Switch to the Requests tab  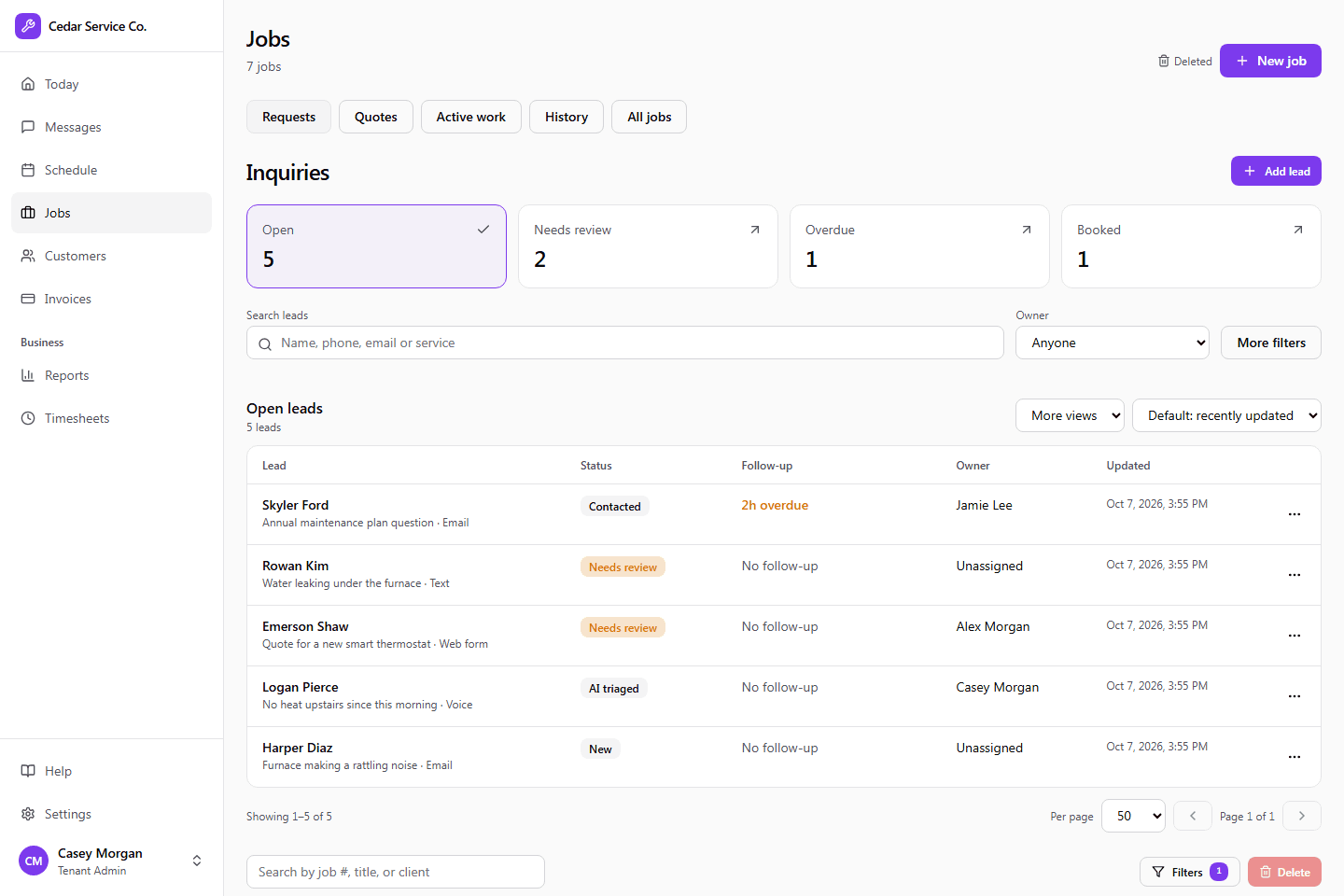288,117
